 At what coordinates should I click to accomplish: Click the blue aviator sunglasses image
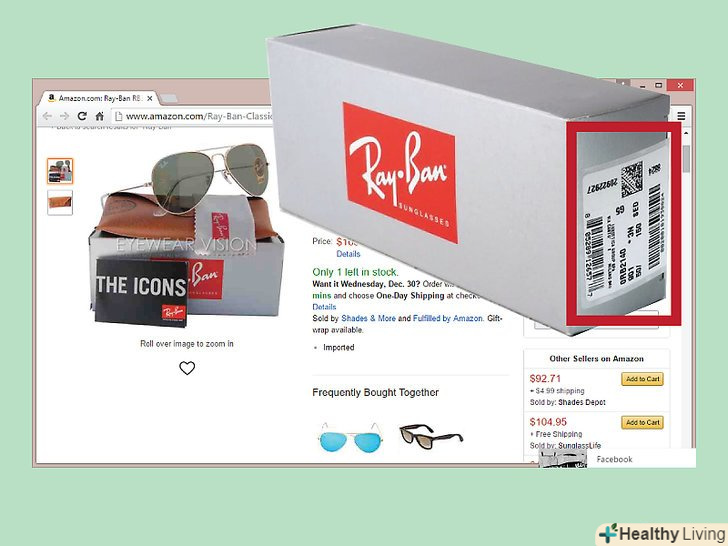pyautogui.click(x=351, y=437)
